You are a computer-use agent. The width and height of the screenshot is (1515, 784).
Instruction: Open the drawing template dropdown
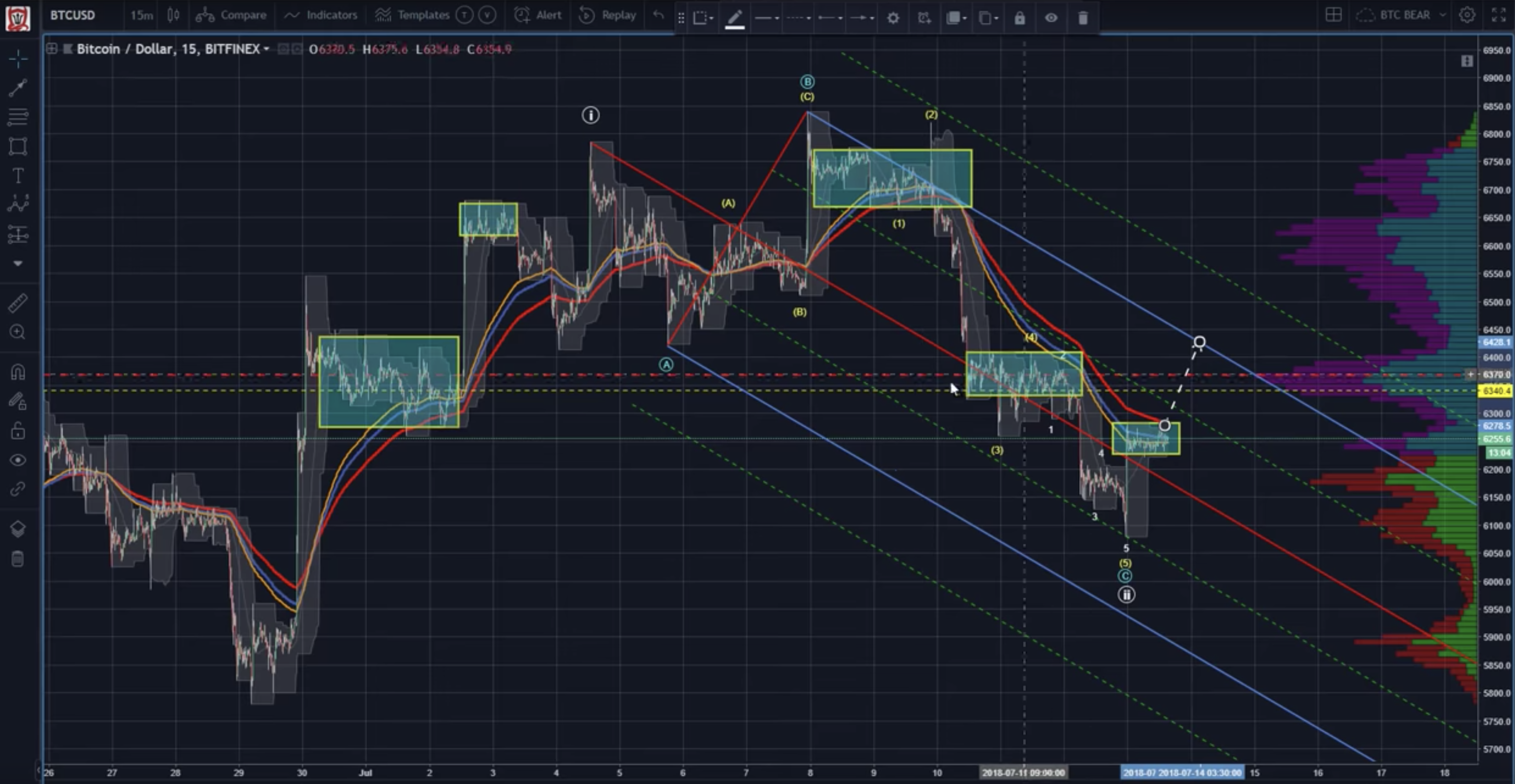pos(703,18)
